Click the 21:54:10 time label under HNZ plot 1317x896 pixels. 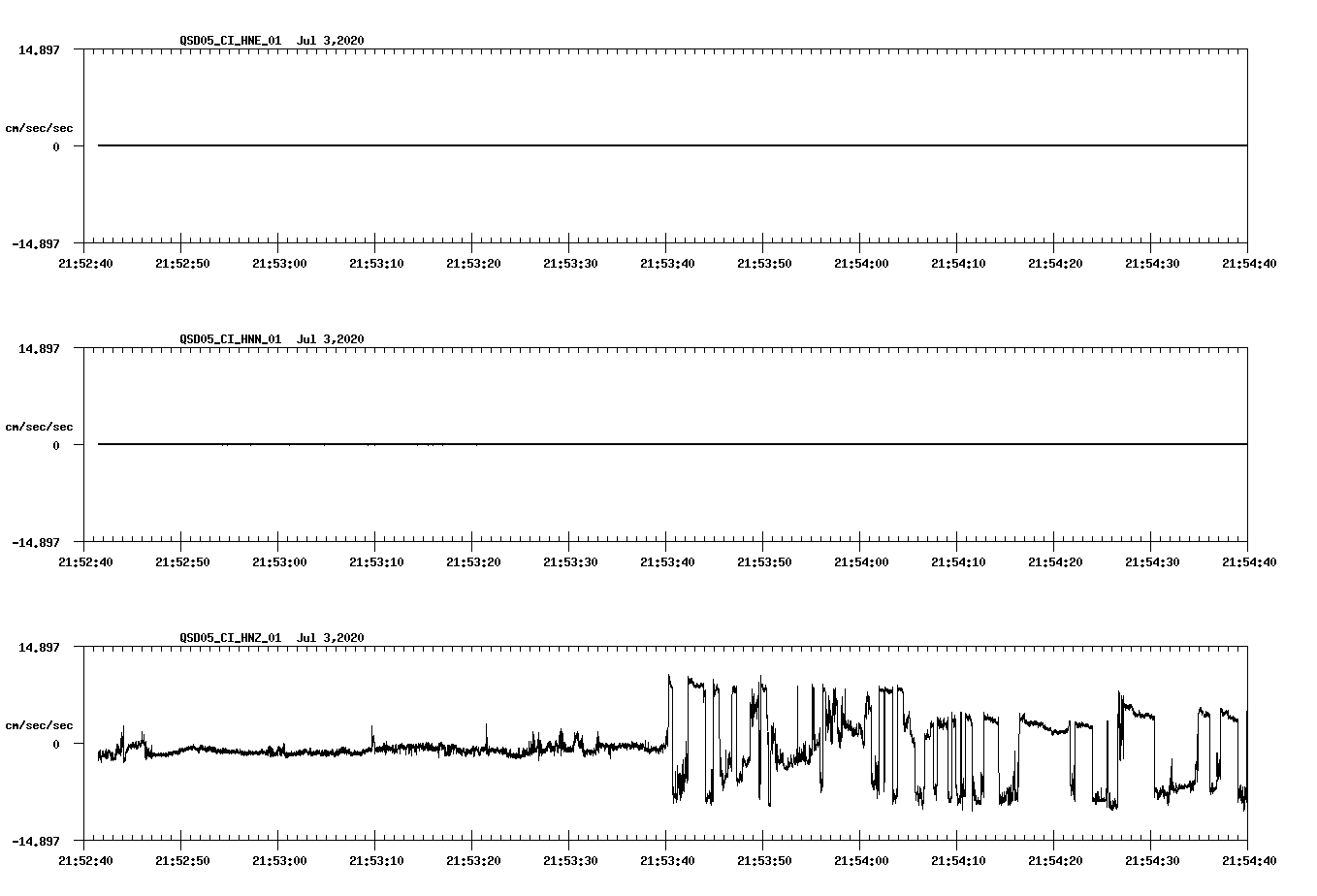958,860
